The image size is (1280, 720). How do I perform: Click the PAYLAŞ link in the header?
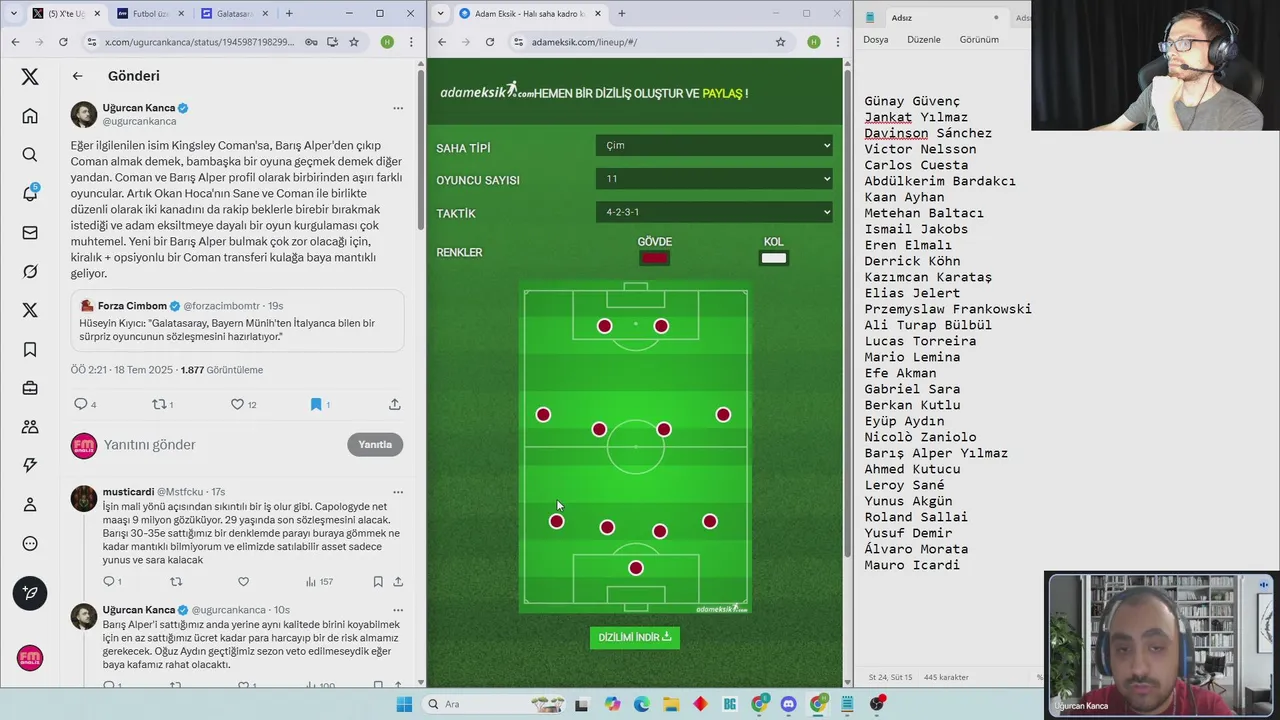click(x=722, y=93)
